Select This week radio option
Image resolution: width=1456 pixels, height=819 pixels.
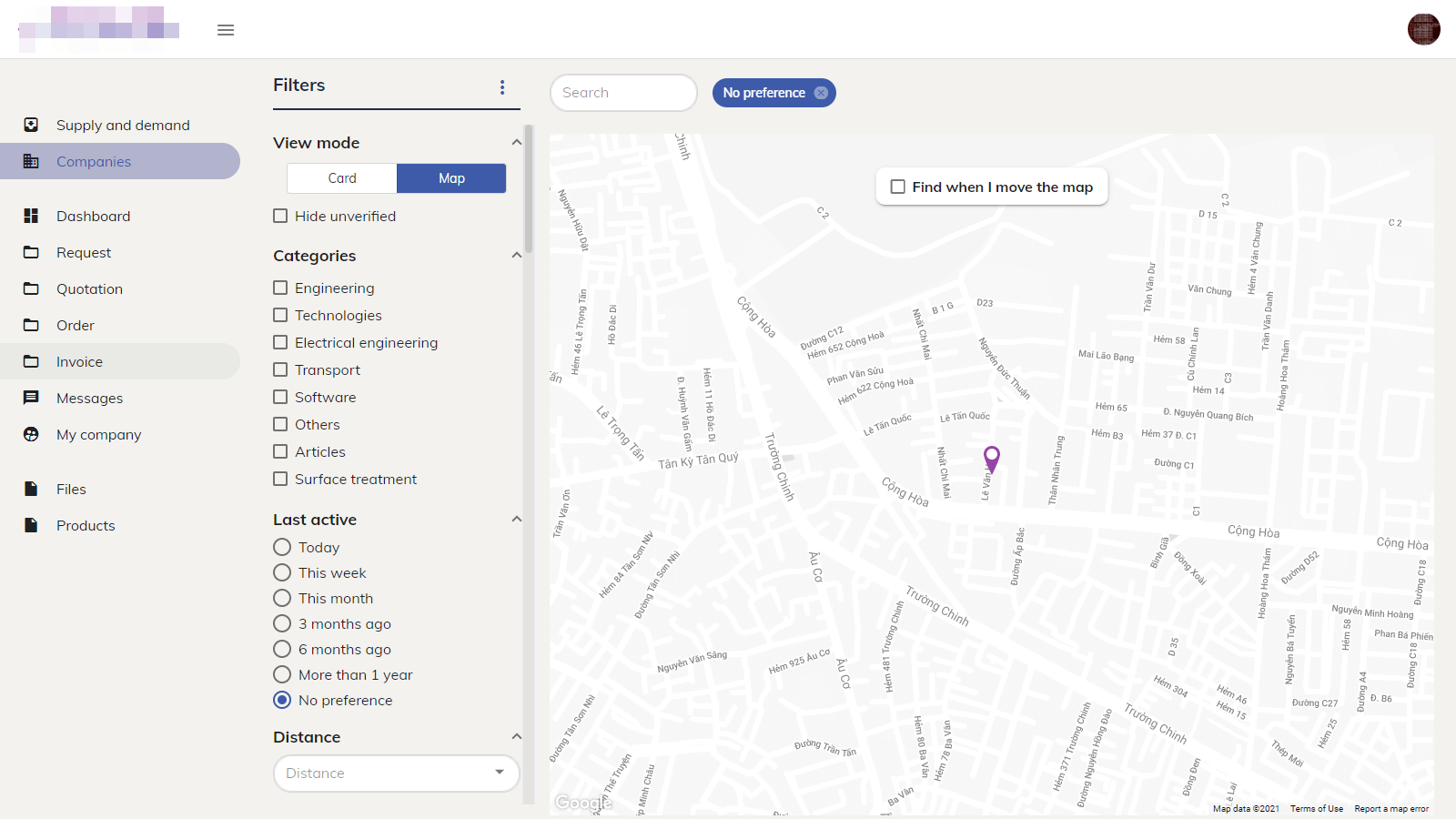point(282,572)
